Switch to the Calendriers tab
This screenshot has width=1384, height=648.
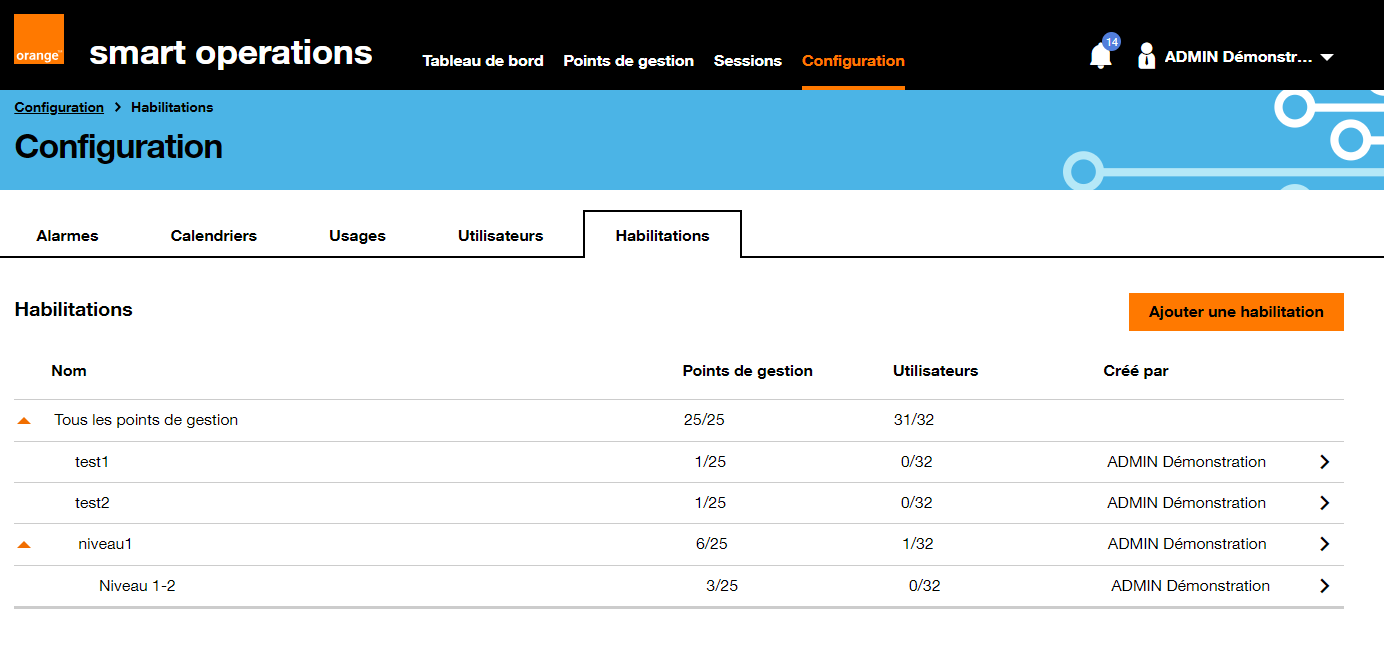[213, 236]
